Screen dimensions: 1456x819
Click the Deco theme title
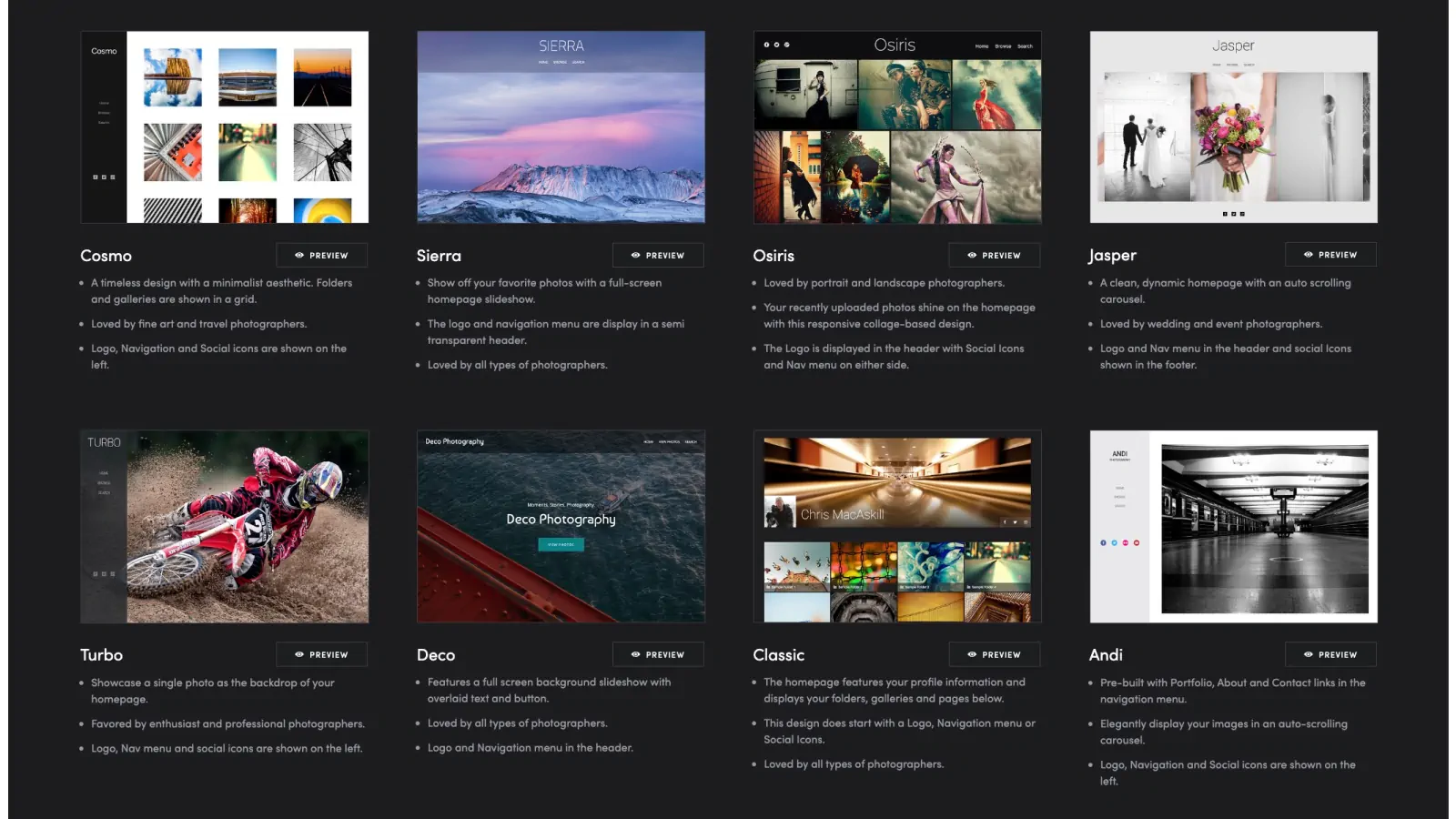[x=436, y=655]
